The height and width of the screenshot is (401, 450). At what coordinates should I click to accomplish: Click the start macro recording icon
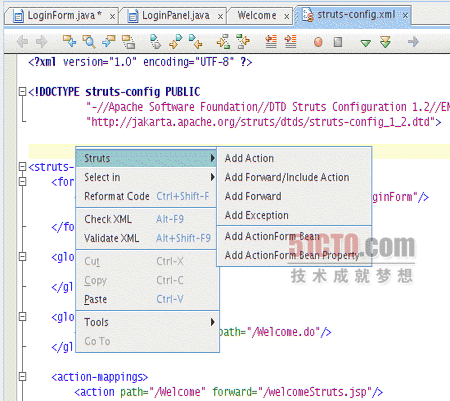(x=318, y=42)
